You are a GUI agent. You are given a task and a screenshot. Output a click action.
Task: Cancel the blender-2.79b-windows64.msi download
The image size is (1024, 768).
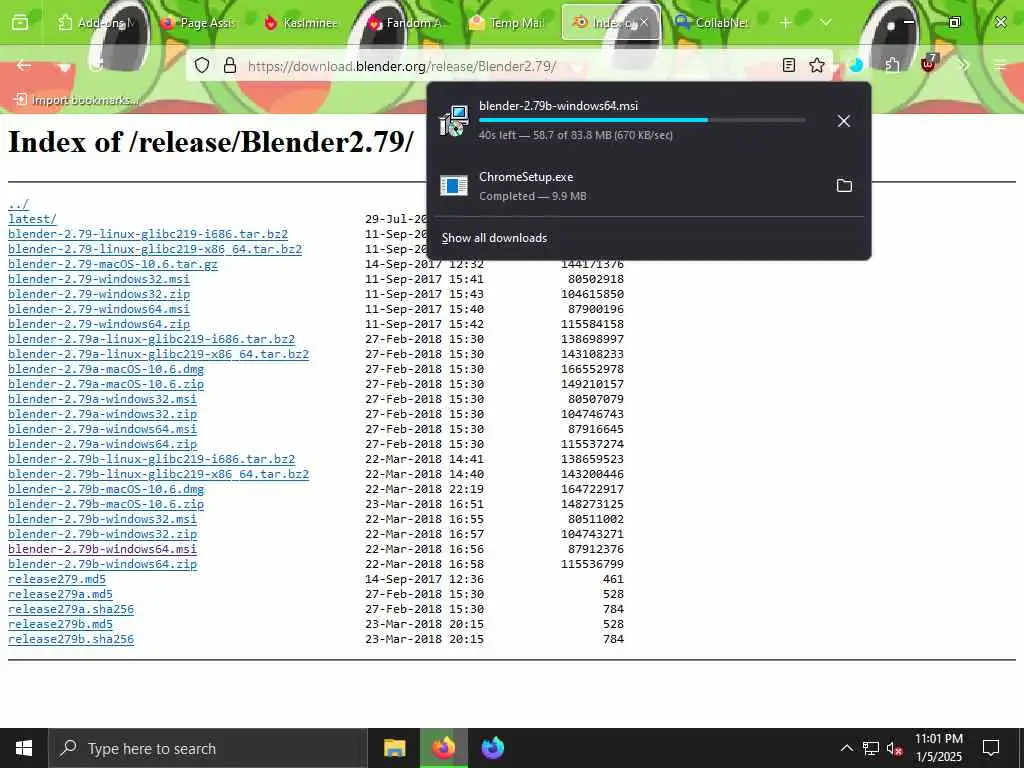point(844,121)
